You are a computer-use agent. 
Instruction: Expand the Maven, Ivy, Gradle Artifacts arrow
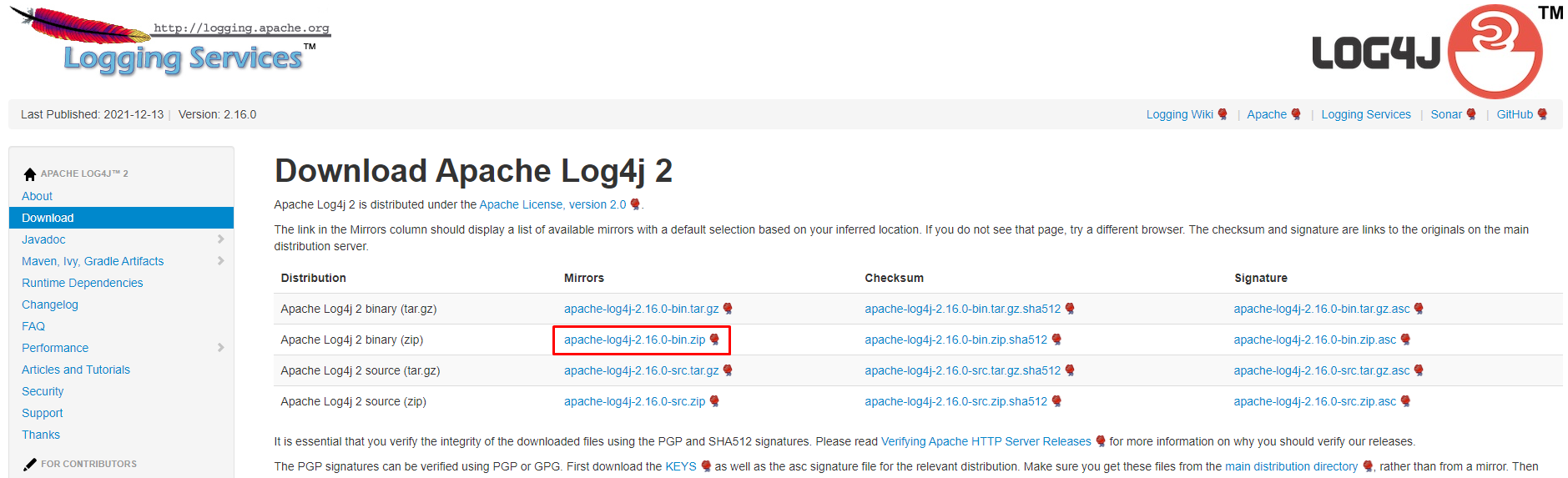pyautogui.click(x=220, y=261)
